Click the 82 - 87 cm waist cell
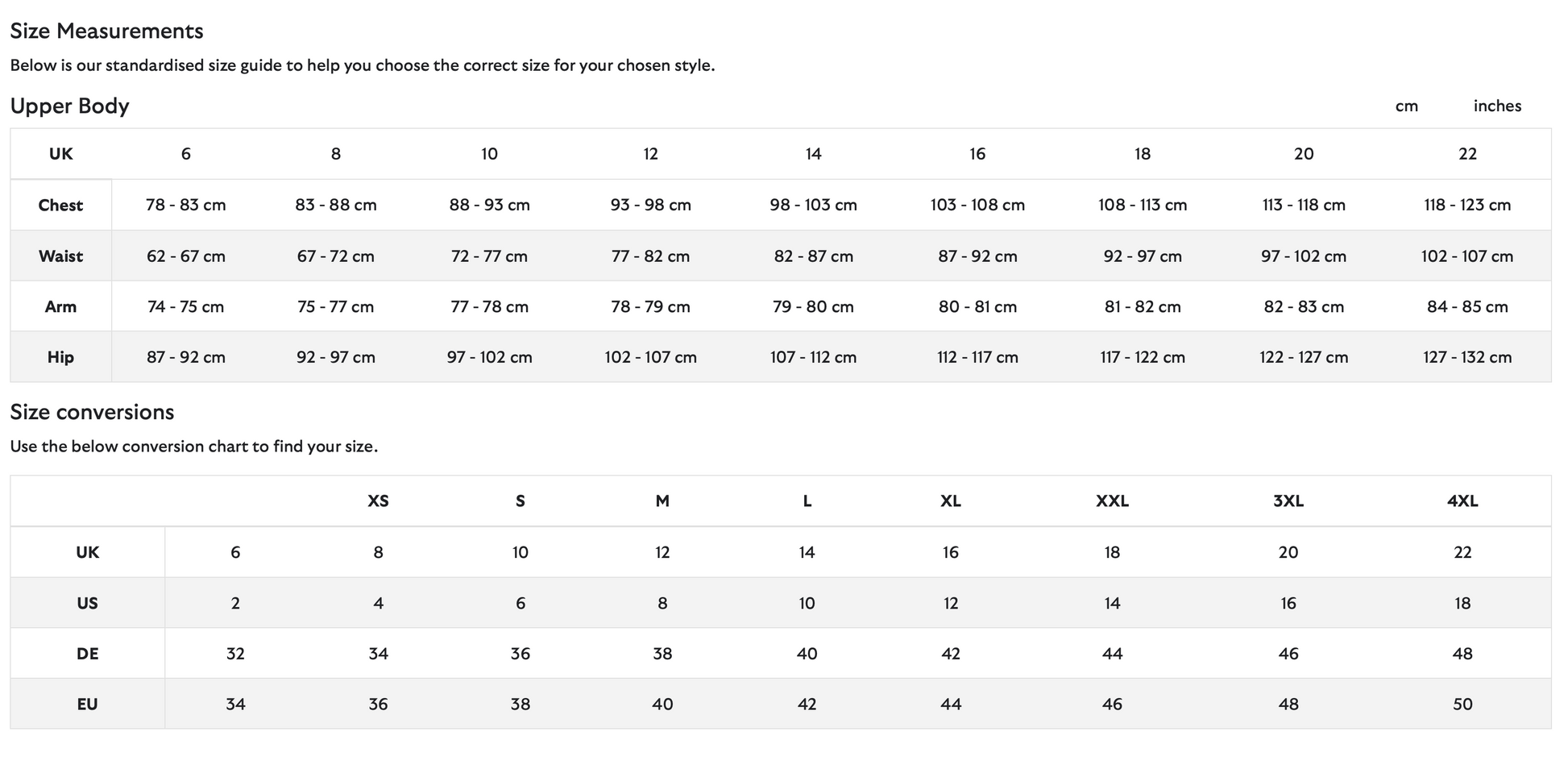The height and width of the screenshot is (765, 1568). tap(813, 256)
